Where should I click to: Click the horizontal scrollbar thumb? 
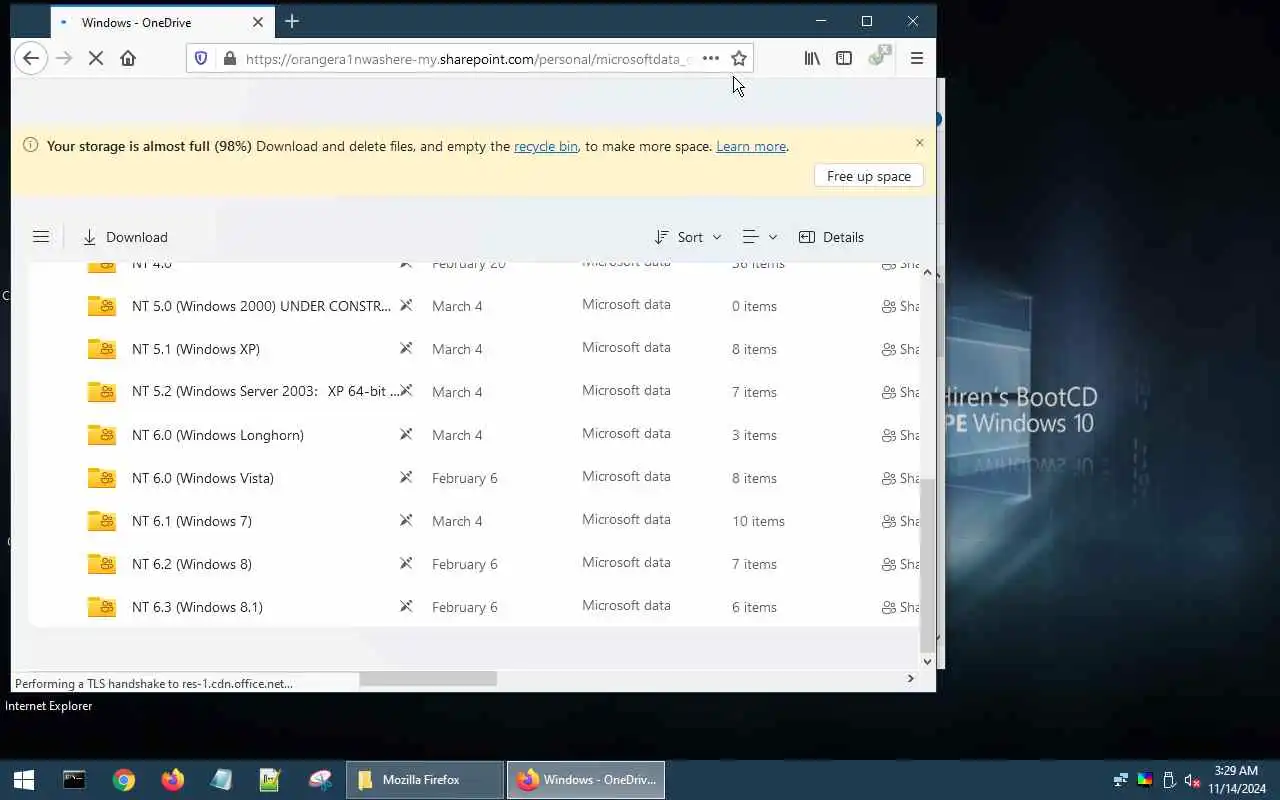click(x=428, y=678)
